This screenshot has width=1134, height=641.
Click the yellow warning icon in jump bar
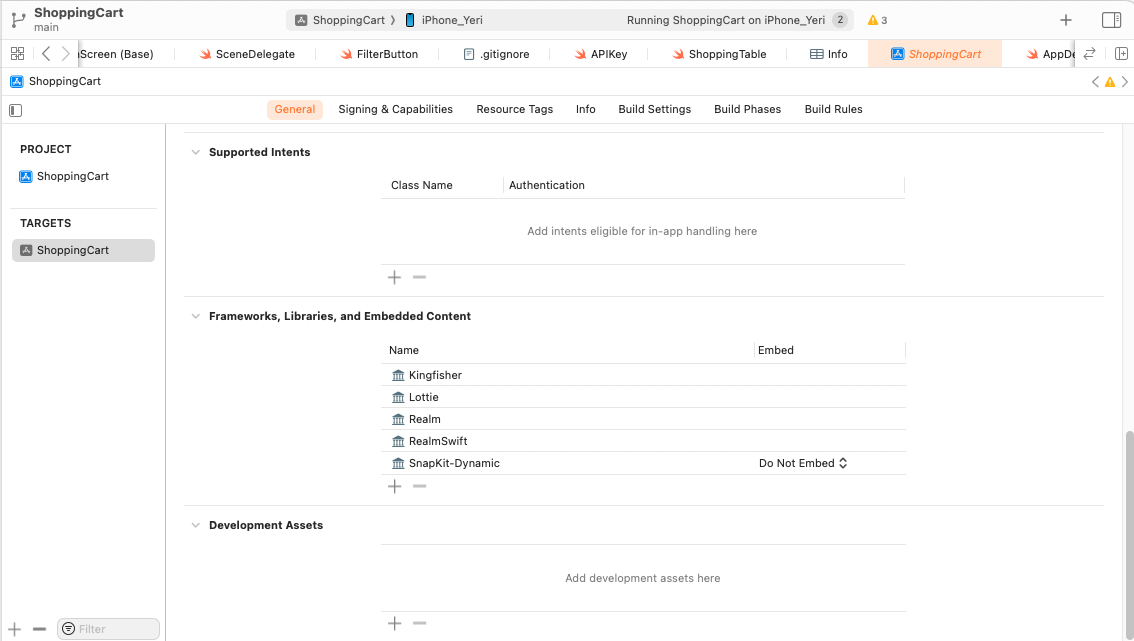pos(1109,82)
